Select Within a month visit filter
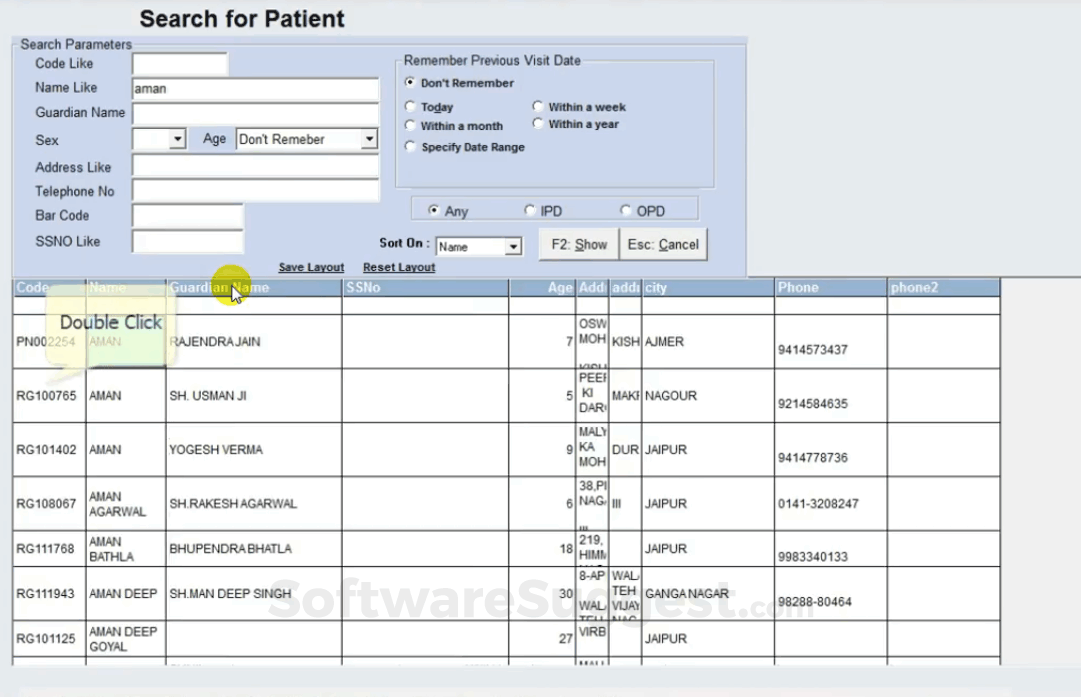The height and width of the screenshot is (697, 1081). pyautogui.click(x=411, y=126)
